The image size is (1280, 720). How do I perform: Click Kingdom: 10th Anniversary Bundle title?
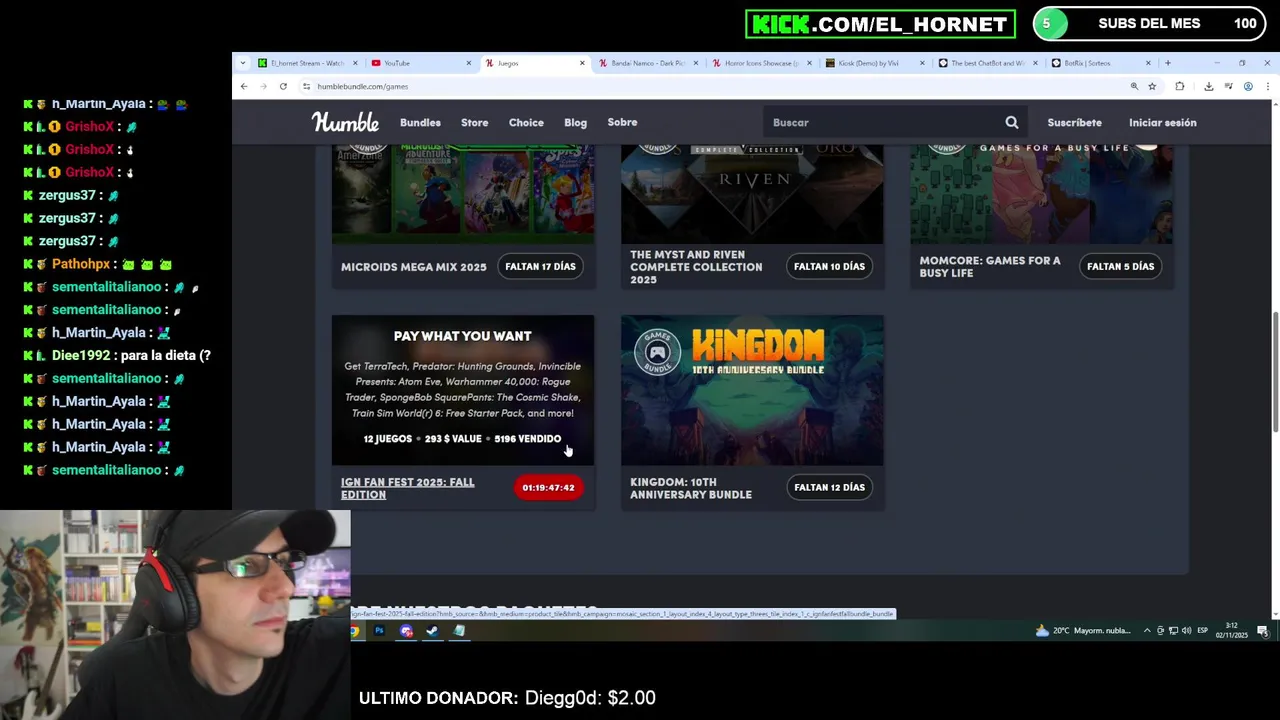coord(690,488)
